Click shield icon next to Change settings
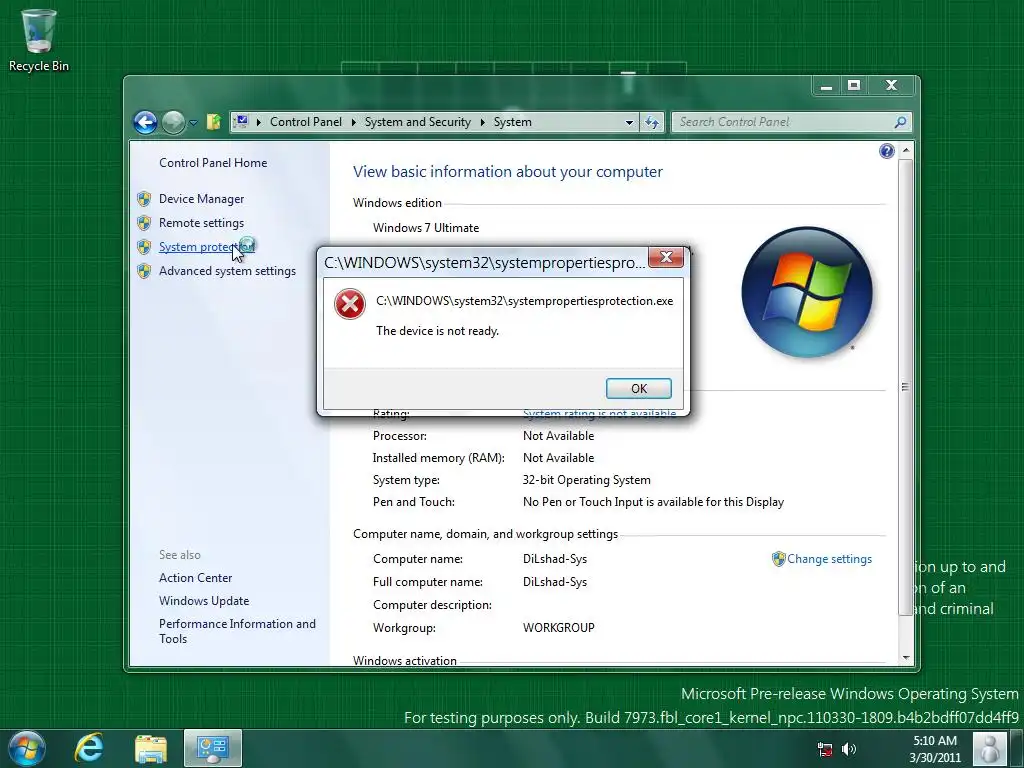 [x=778, y=559]
